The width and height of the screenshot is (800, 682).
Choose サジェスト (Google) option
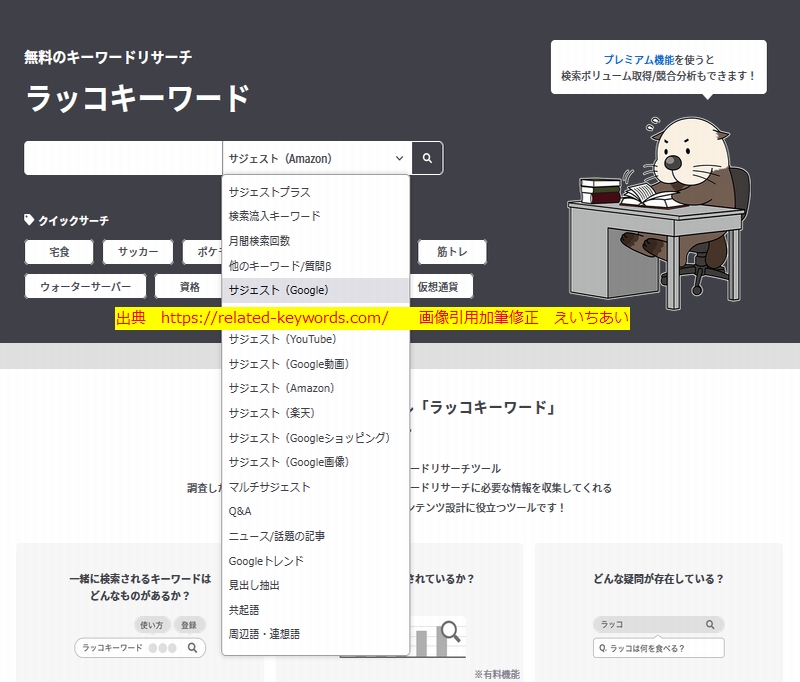316,290
